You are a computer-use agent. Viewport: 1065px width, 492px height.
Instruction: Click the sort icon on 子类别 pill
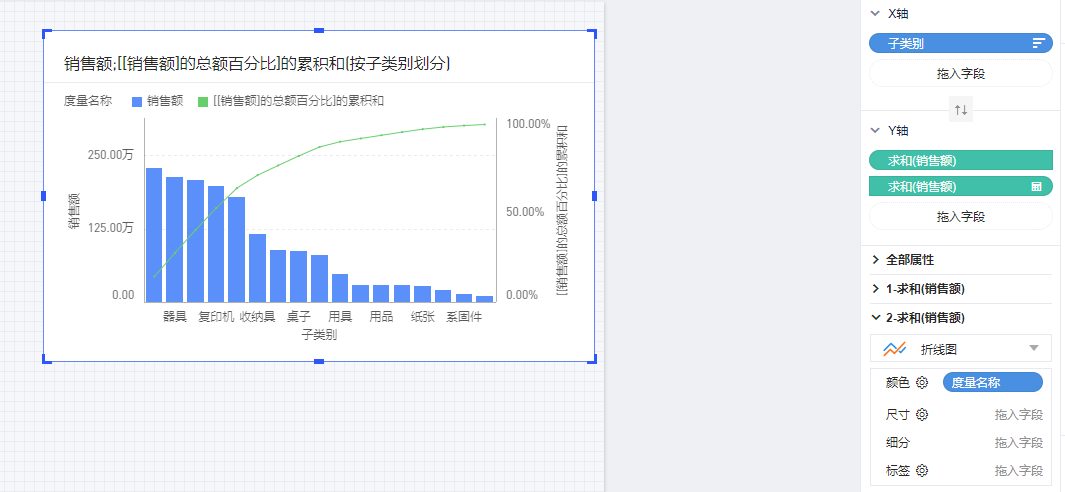click(x=1039, y=43)
